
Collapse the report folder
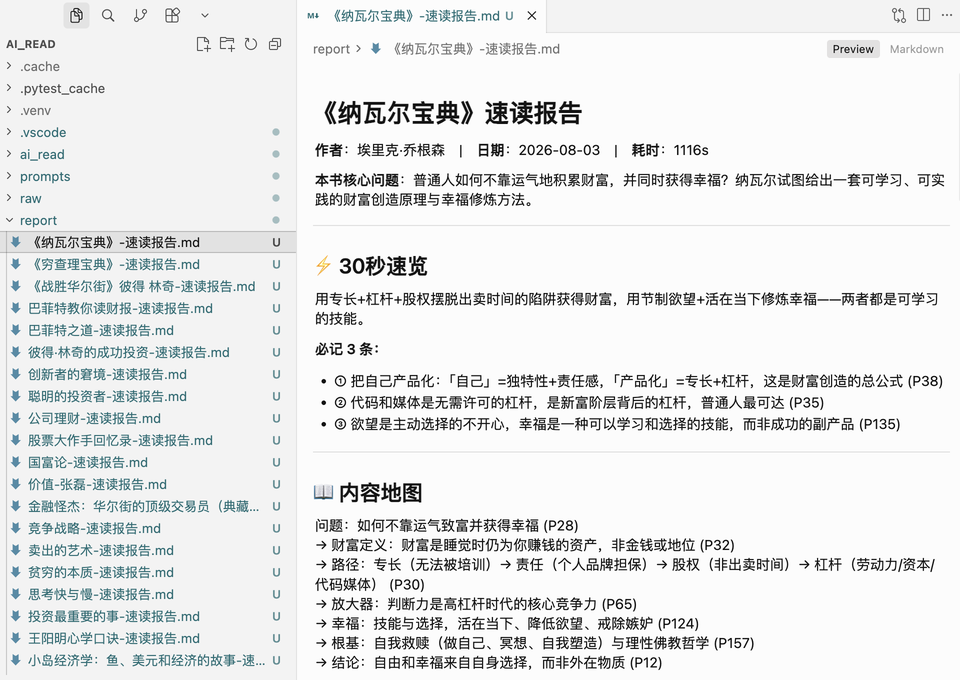point(148,220)
